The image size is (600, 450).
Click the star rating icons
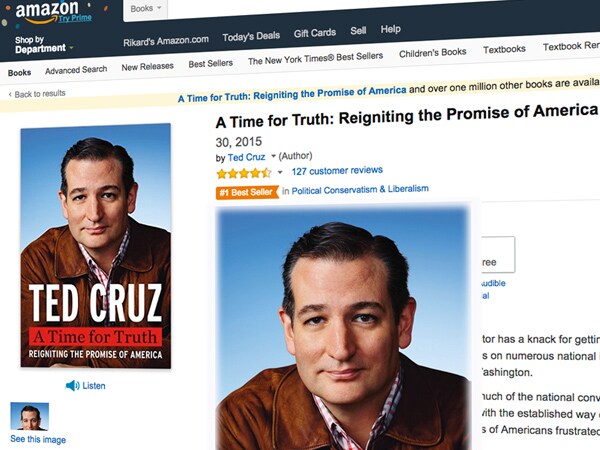point(244,174)
